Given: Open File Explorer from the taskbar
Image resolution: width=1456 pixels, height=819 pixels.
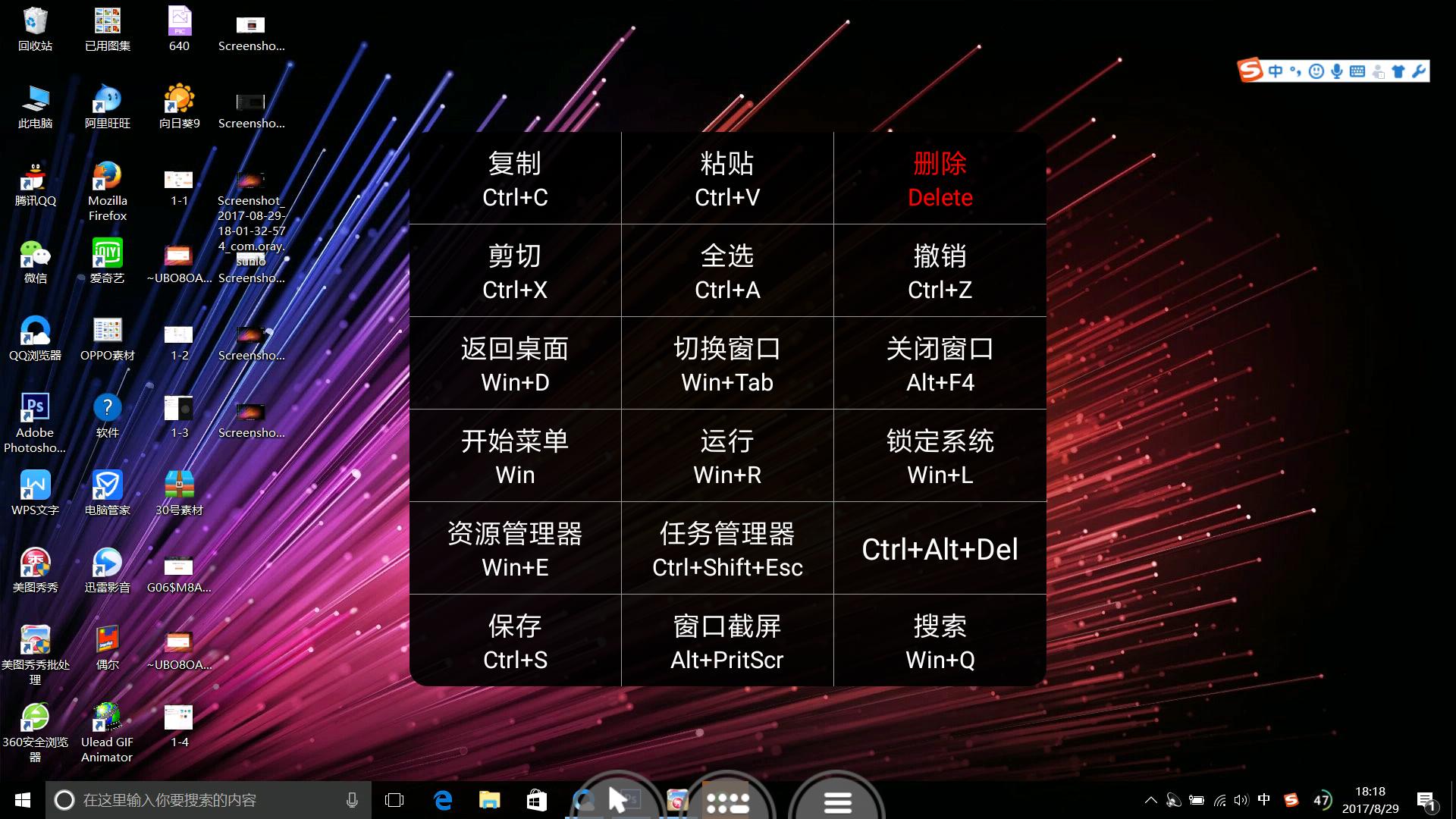Looking at the screenshot, I should 489,799.
